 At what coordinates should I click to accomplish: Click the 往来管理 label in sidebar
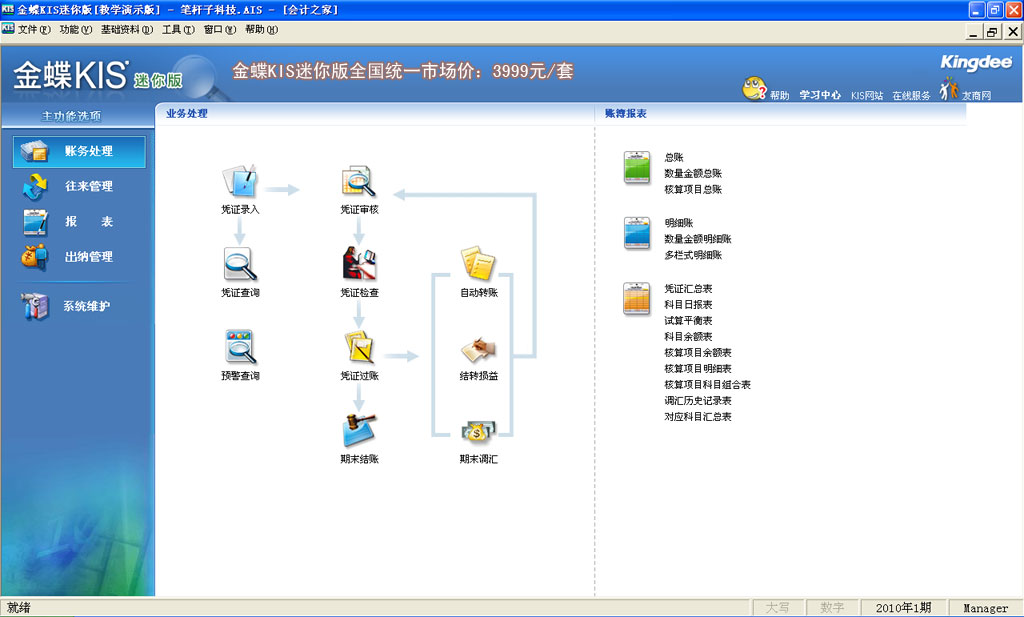click(89, 186)
